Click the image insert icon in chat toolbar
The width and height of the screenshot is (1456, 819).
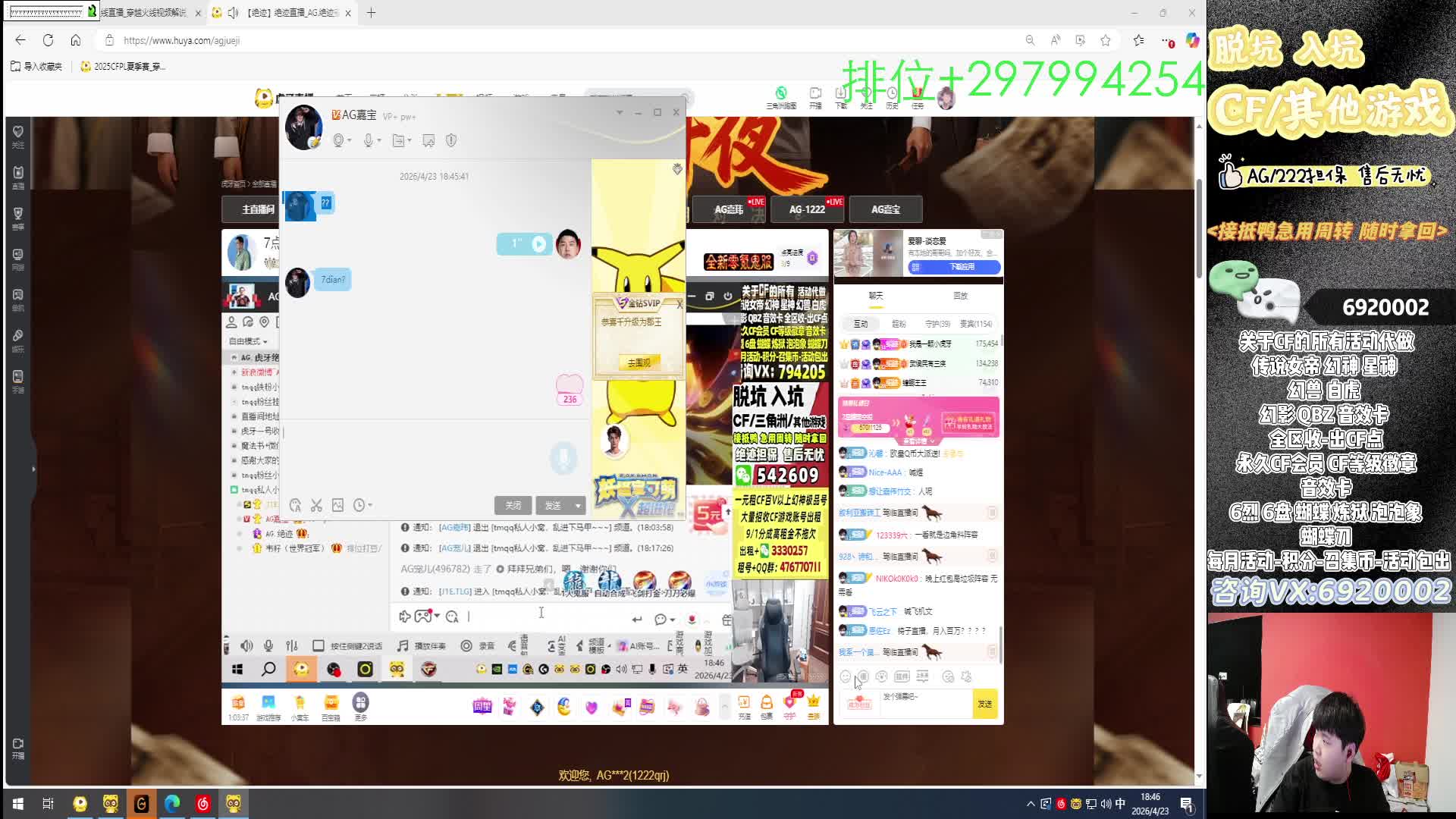pos(337,505)
